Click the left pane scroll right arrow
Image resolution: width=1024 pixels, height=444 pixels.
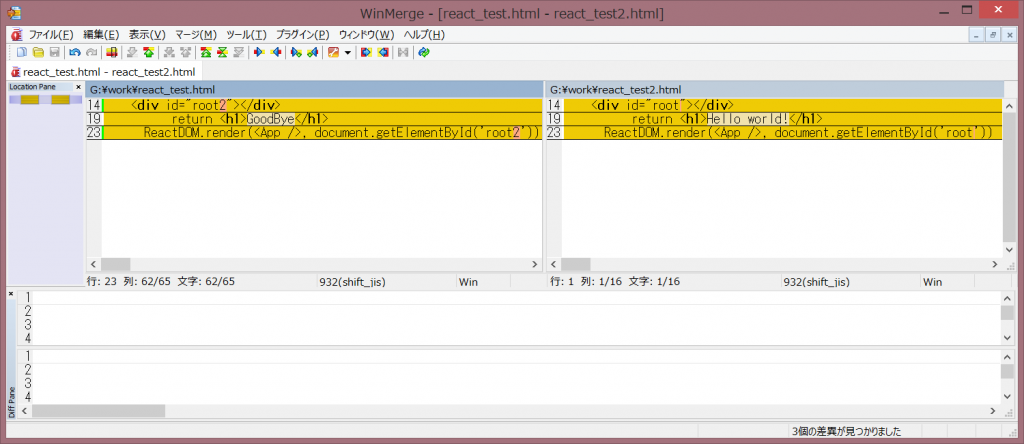(535, 264)
